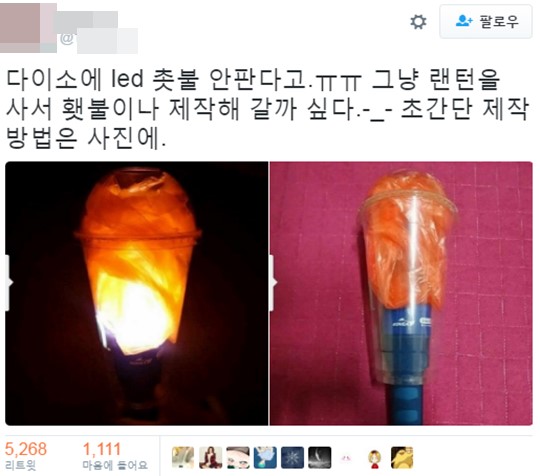Open the glowing torch photo on left
This screenshot has height=476, width=540.
point(137,293)
